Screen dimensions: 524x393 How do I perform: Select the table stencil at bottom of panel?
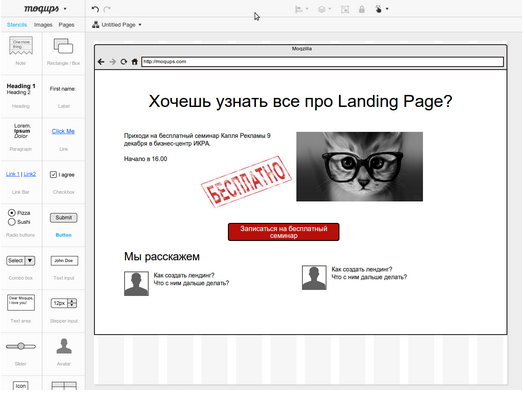pyautogui.click(x=64, y=386)
